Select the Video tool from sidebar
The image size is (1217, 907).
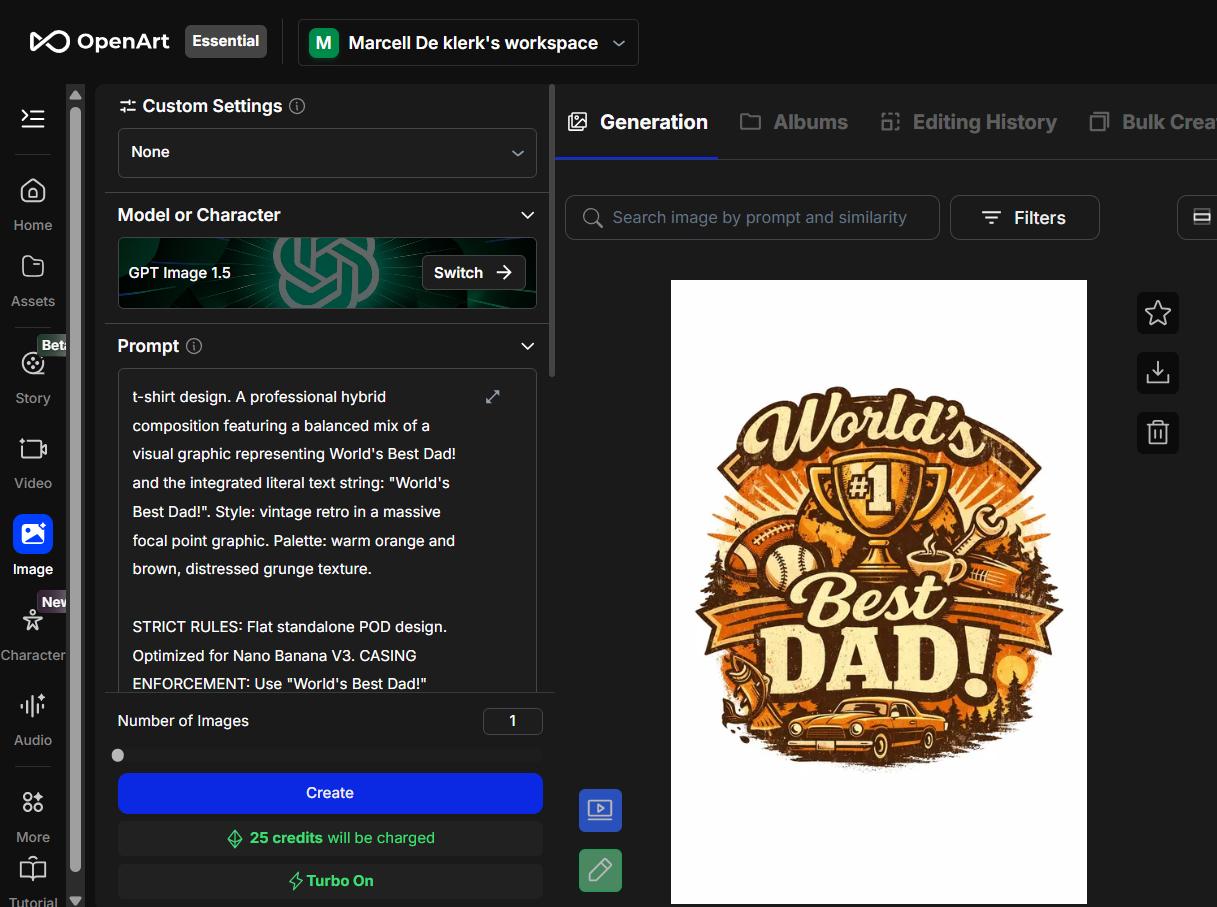click(x=32, y=460)
